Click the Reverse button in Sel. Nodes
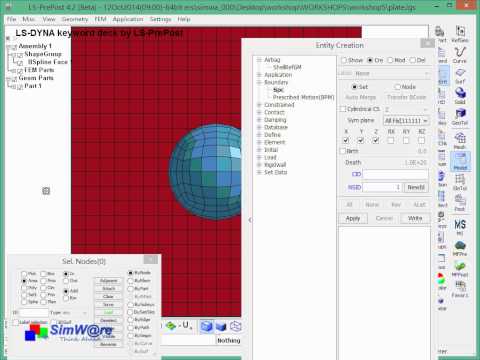This screenshot has width=480, height=360. 108,344
